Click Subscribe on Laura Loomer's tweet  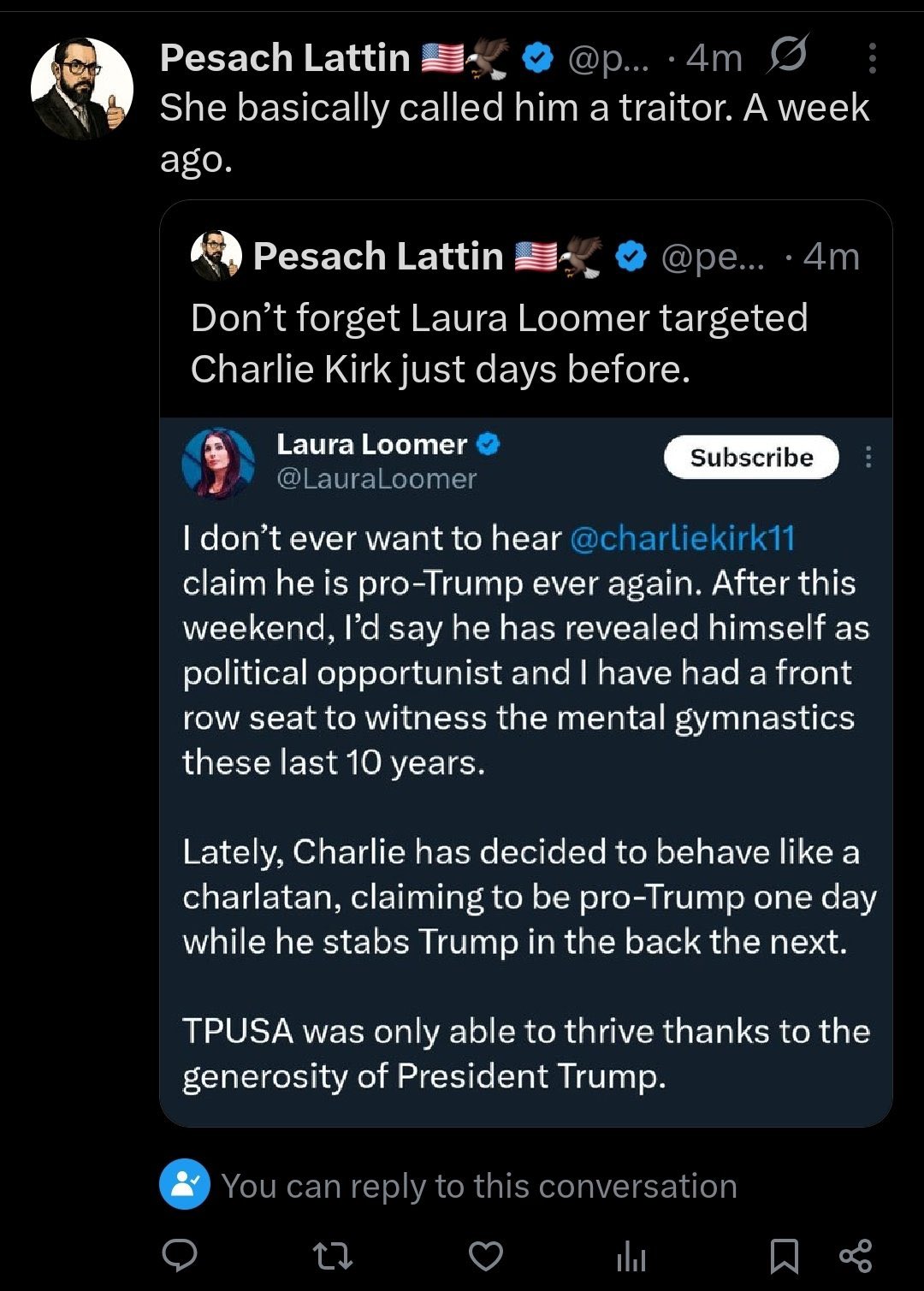(x=751, y=457)
